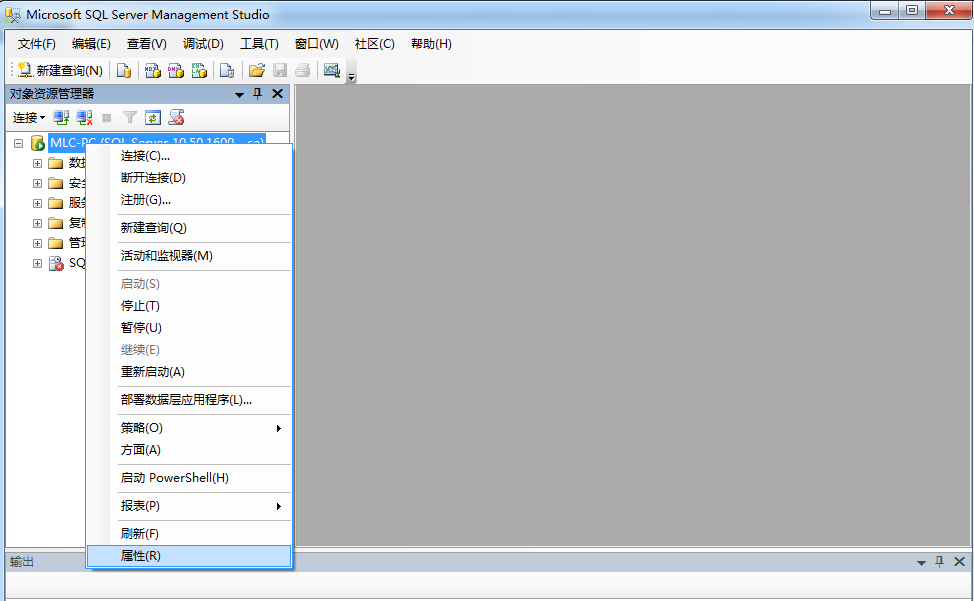Image resolution: width=974 pixels, height=601 pixels.
Task: Open the 工具(T) menu
Action: click(x=259, y=44)
